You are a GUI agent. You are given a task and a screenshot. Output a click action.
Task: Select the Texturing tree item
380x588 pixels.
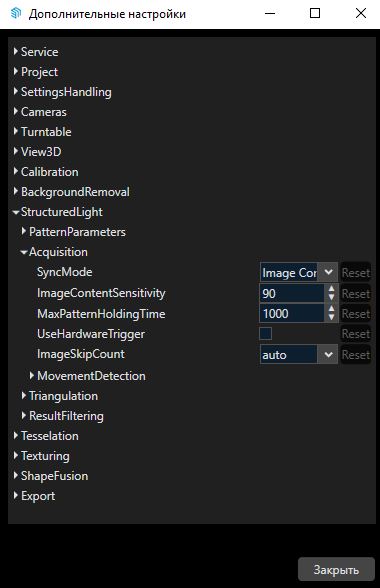point(45,456)
